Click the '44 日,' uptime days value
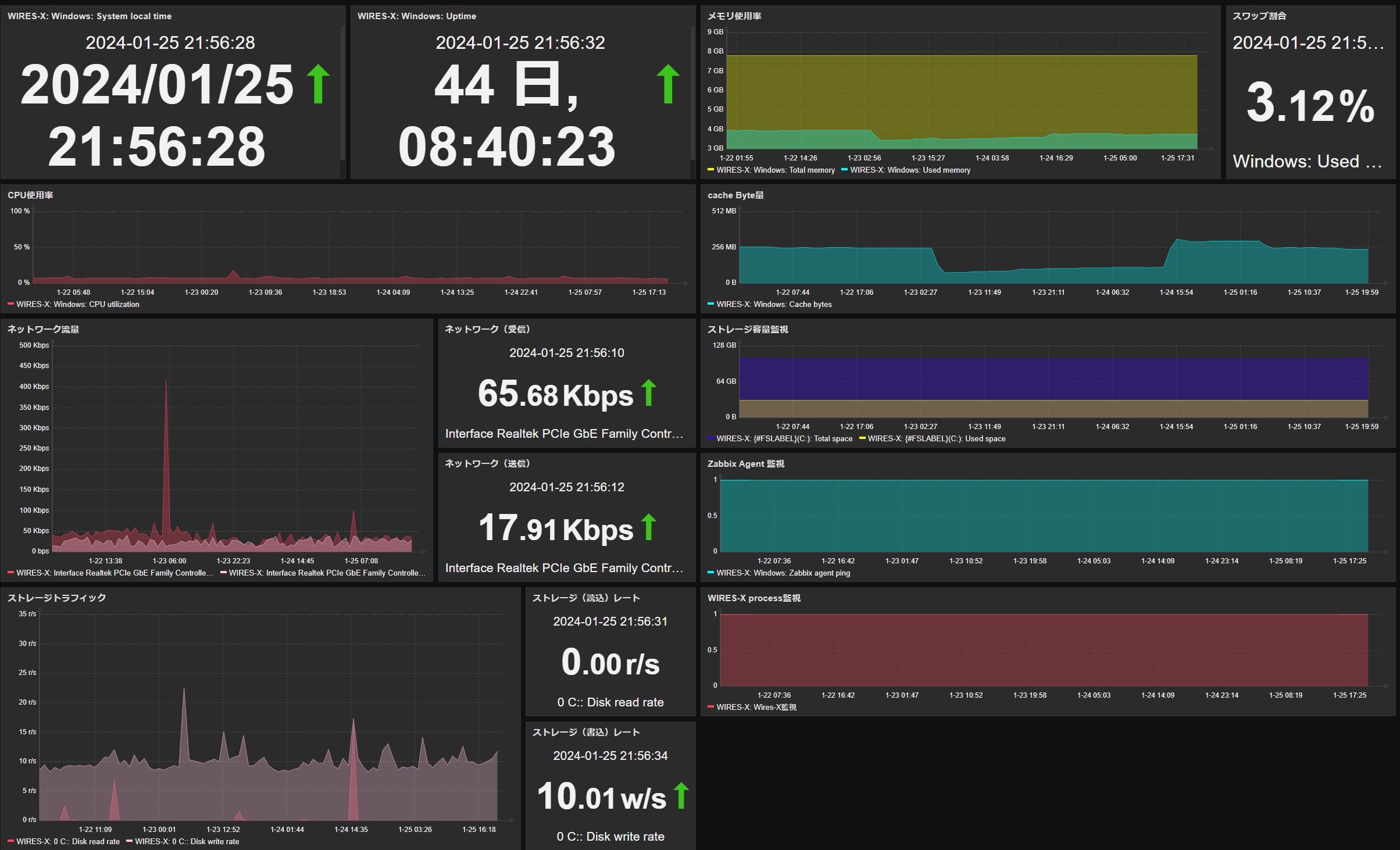 click(x=507, y=85)
